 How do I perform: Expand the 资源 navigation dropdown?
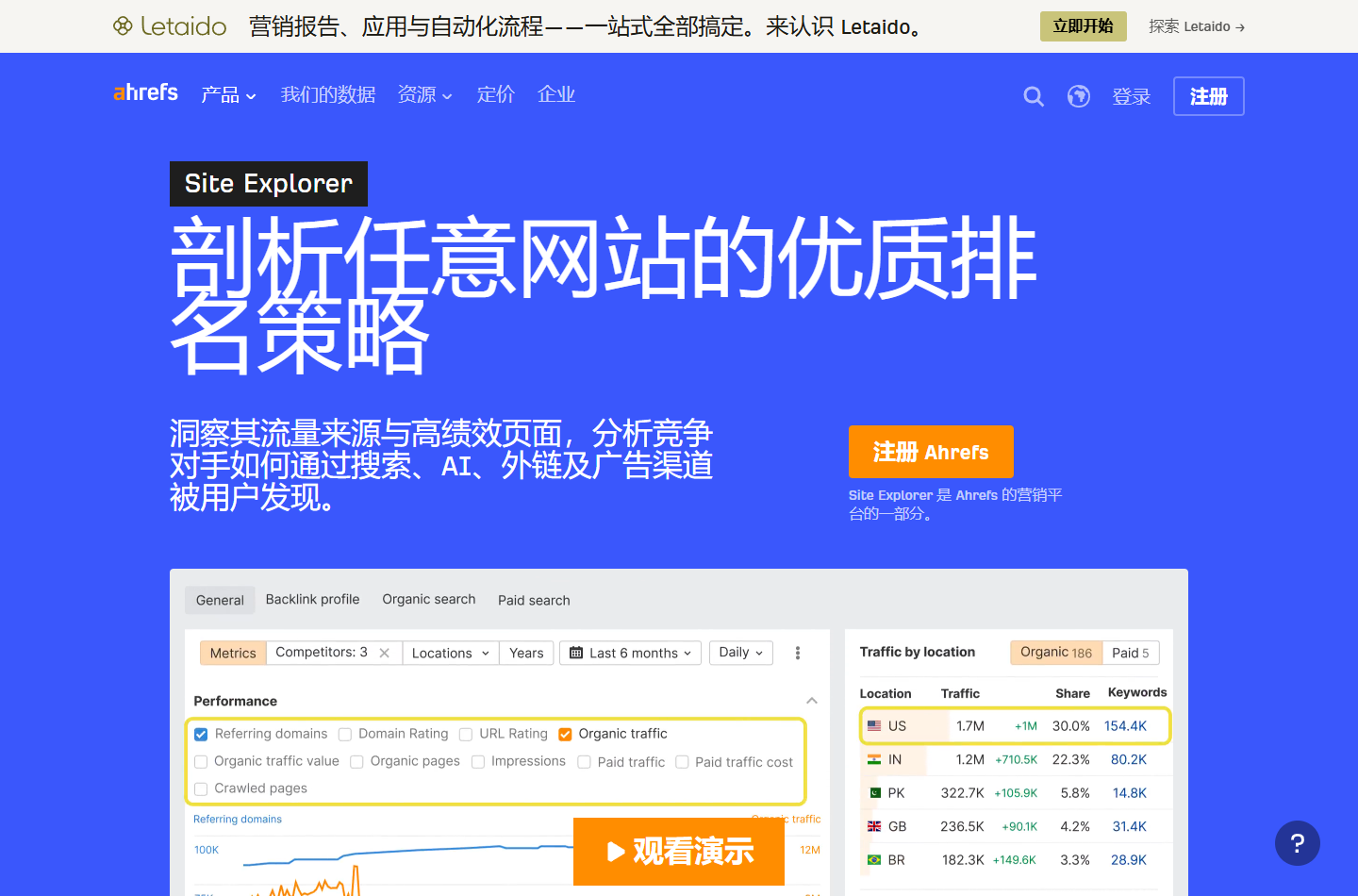(x=425, y=95)
